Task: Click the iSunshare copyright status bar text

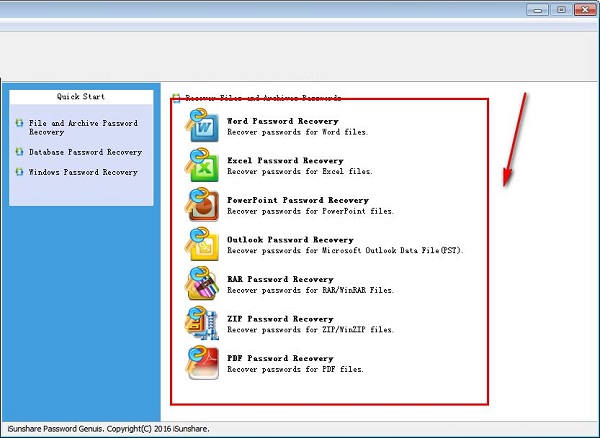Action: click(x=108, y=429)
